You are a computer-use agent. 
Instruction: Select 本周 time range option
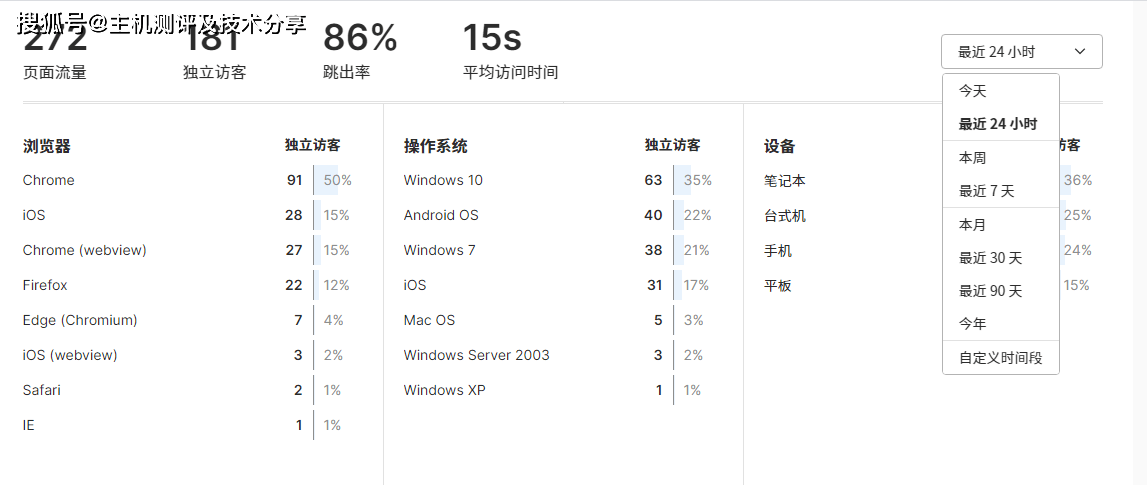pyautogui.click(x=973, y=158)
